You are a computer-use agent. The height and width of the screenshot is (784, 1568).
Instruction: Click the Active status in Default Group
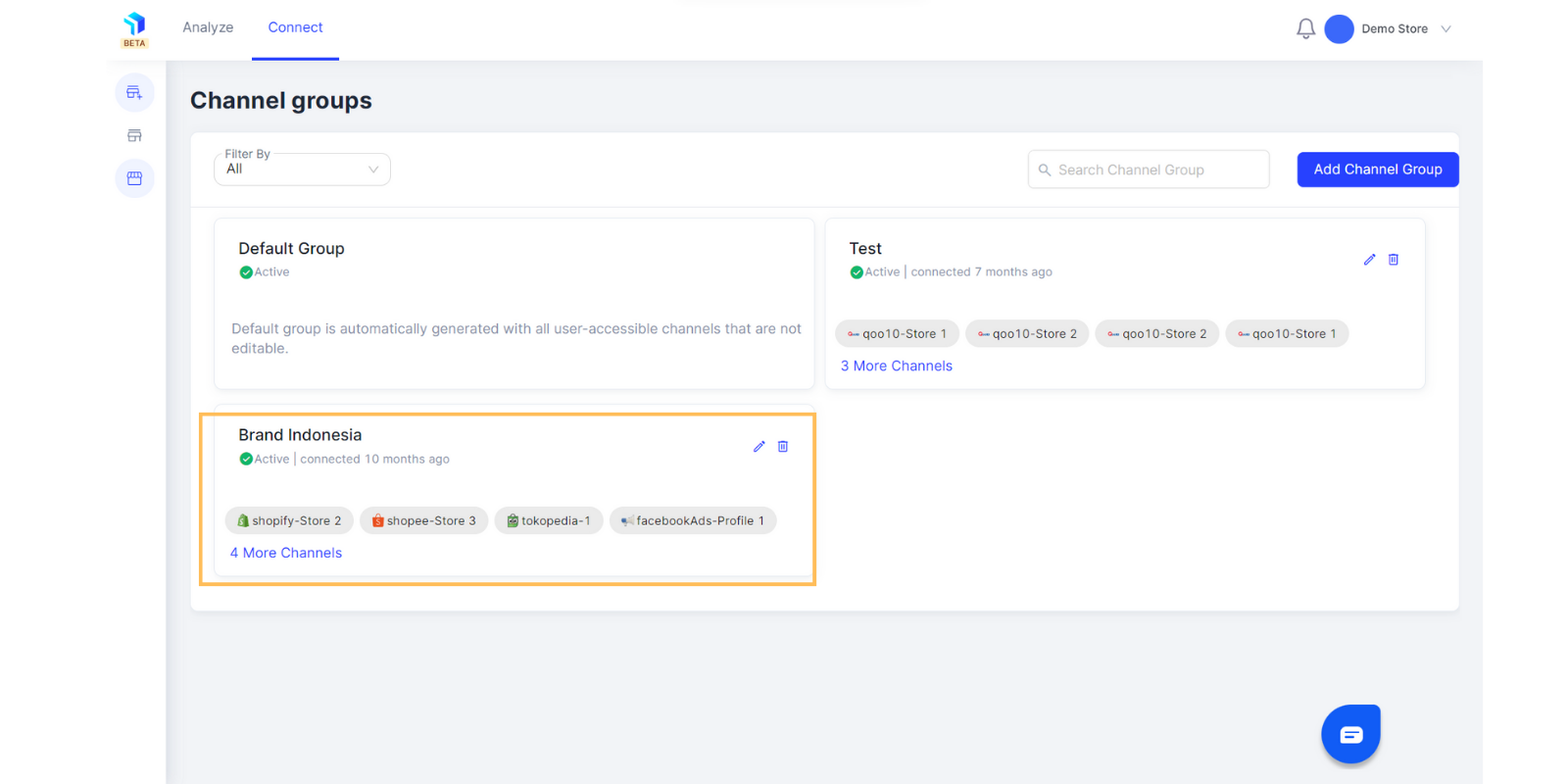(x=271, y=272)
